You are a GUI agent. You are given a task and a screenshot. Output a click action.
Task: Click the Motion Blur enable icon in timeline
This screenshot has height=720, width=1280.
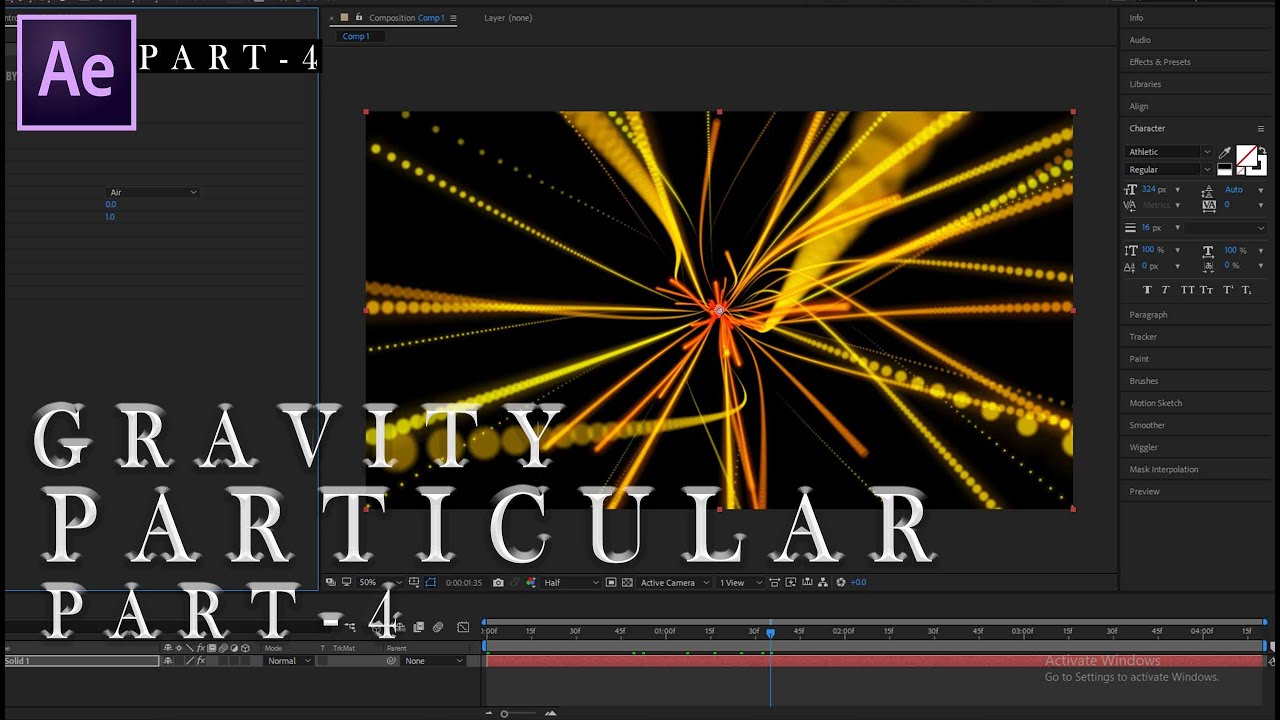pos(438,627)
